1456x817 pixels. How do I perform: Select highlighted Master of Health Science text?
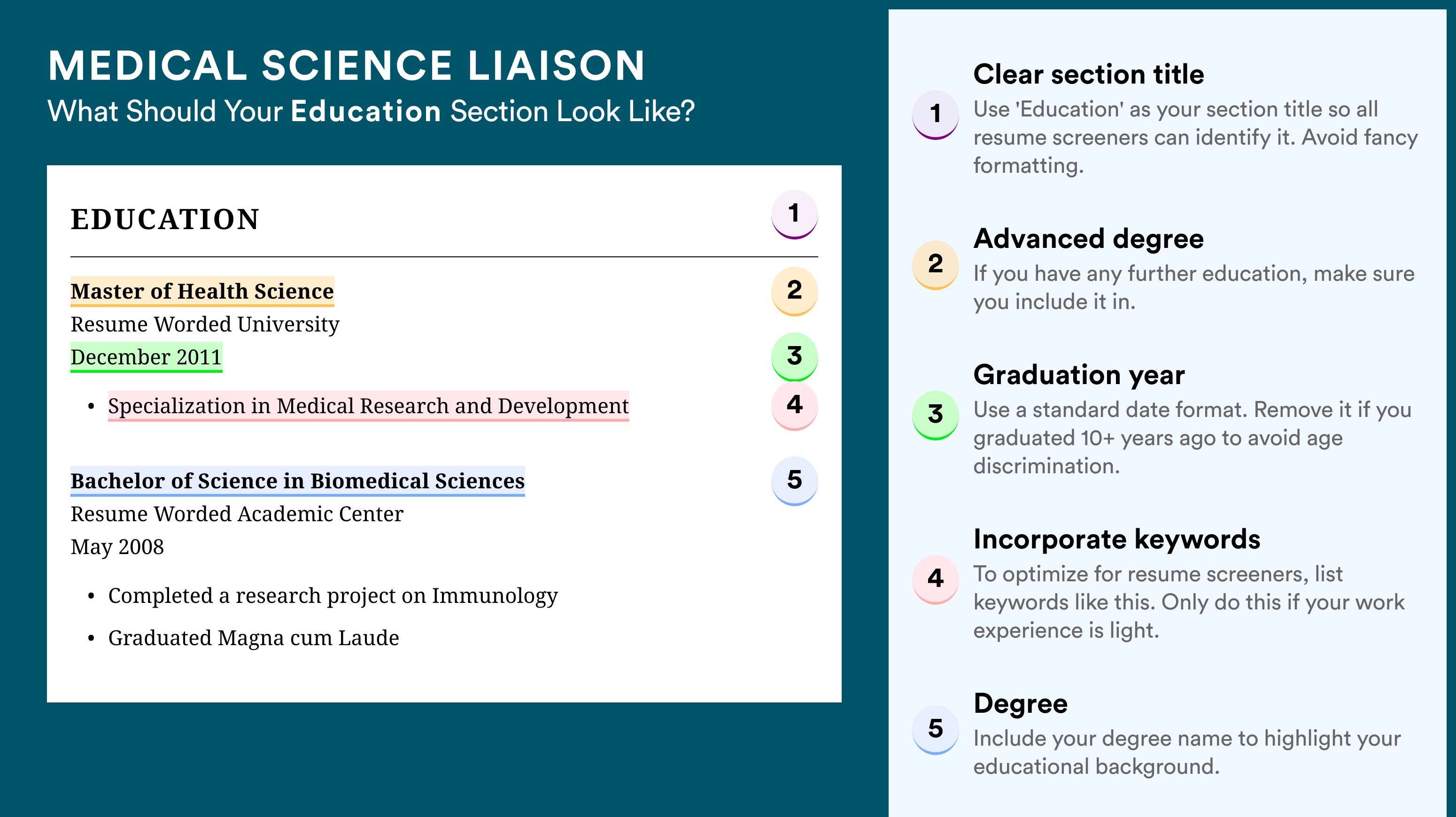click(202, 292)
